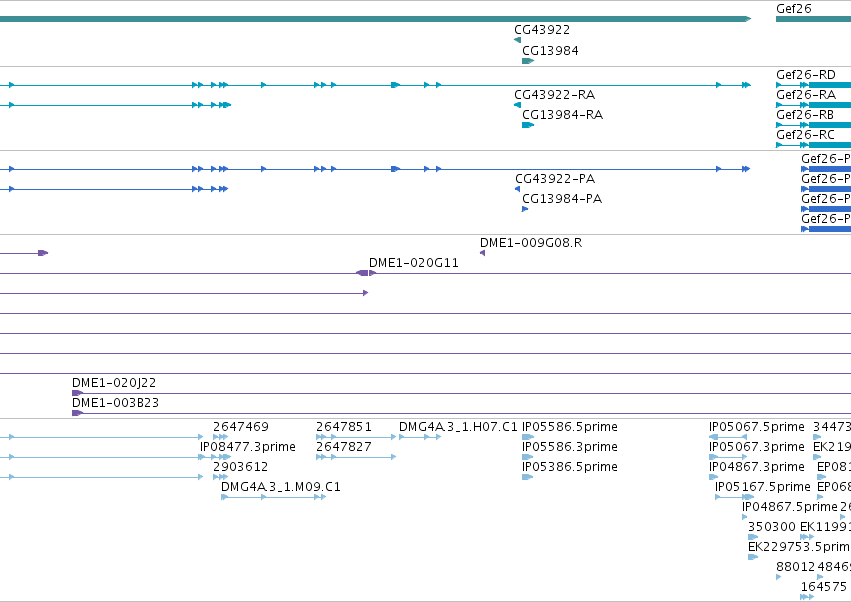This screenshot has height=602, width=851.
Task: Click the arrow glyph below CG43922-RA label
Action: (x=517, y=105)
